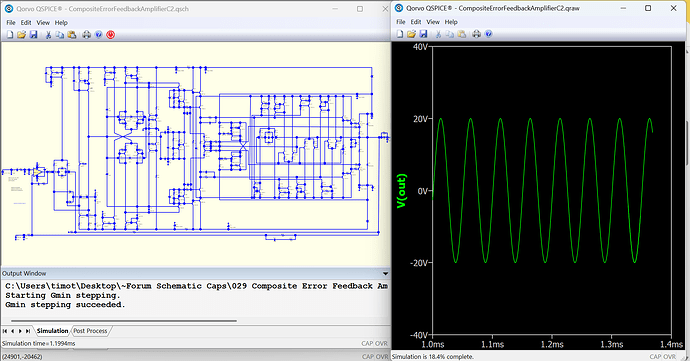Image resolution: width=690 pixels, height=361 pixels.
Task: Cut selection using the scissors icon in schematic window
Action: pos(48,35)
